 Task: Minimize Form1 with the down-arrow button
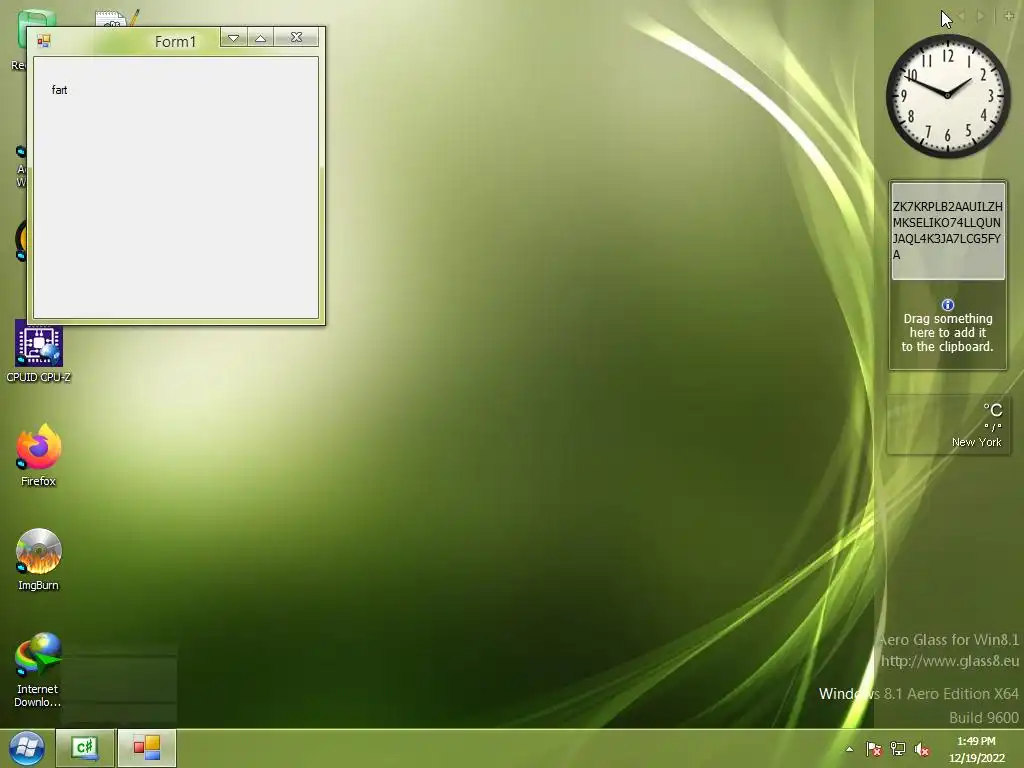[233, 38]
